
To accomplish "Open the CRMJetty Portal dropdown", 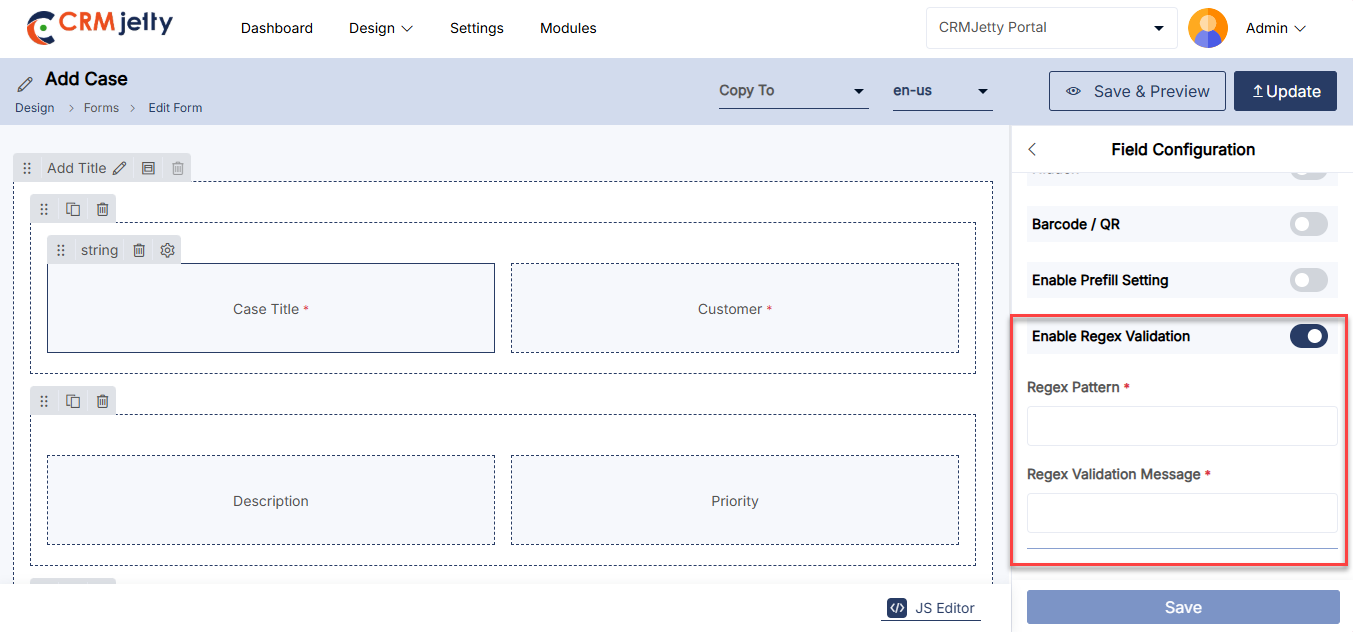I will coord(1051,28).
